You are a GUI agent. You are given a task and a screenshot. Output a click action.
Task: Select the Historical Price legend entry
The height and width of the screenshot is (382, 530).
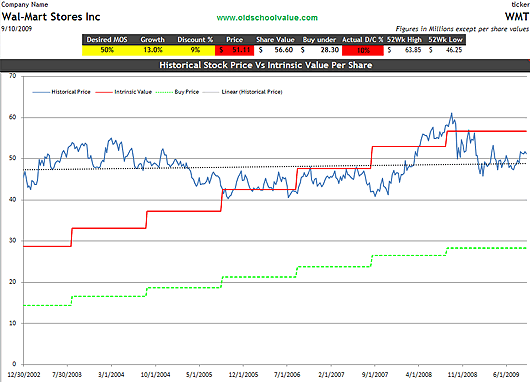(x=62, y=92)
